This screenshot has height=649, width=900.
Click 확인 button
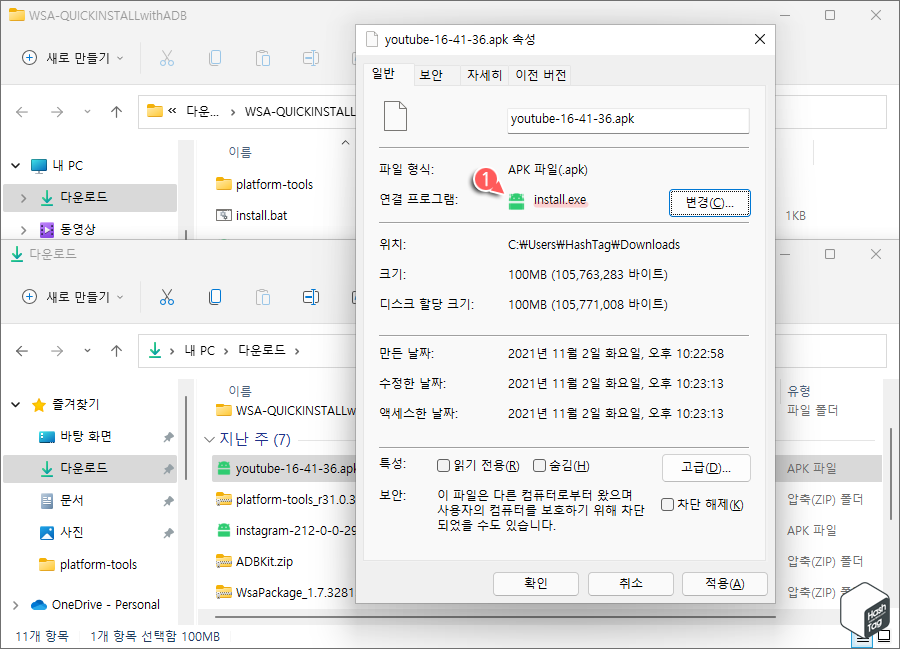click(x=536, y=584)
